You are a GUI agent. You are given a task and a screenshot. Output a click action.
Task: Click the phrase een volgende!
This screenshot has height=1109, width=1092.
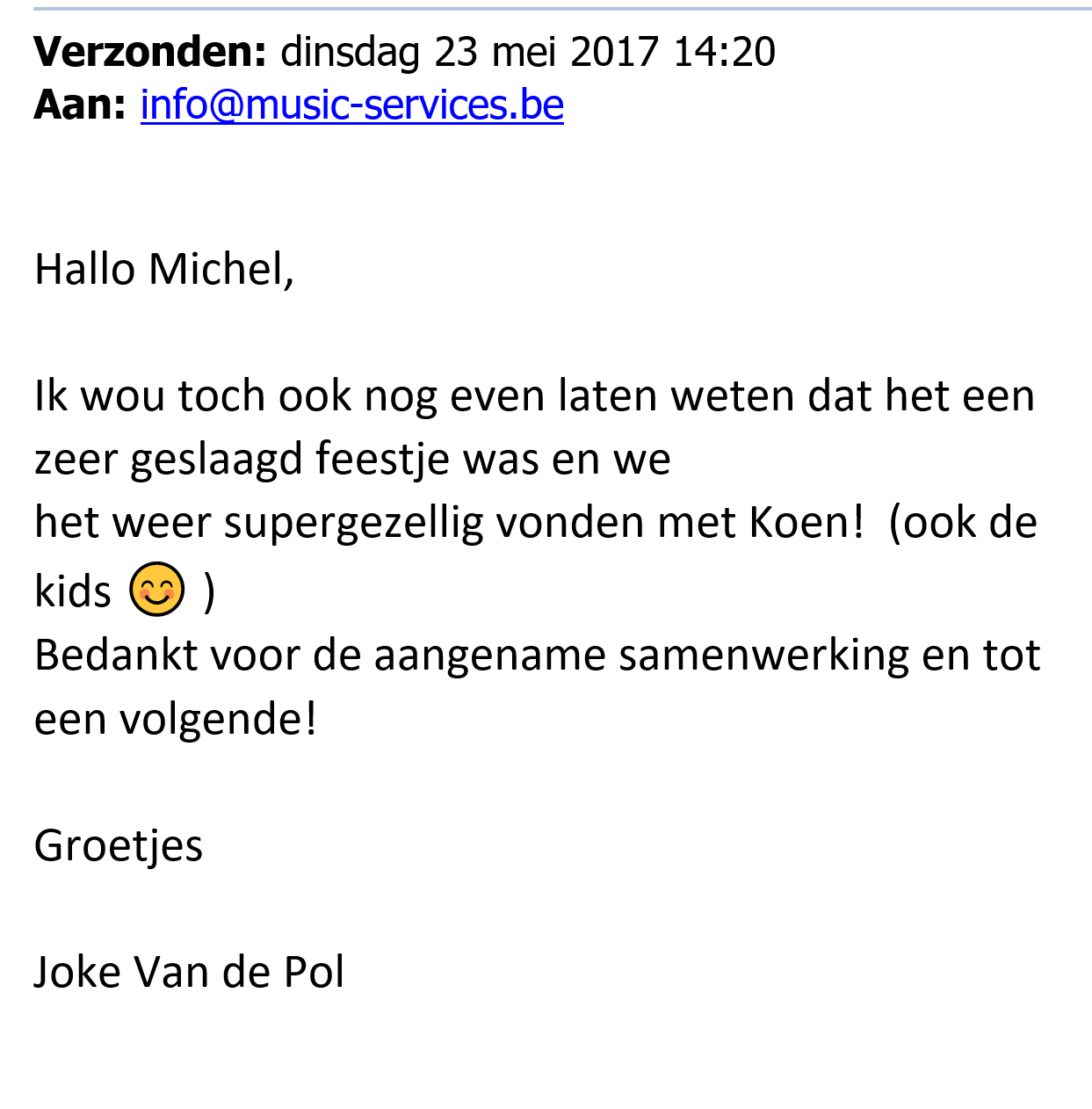pos(175,721)
